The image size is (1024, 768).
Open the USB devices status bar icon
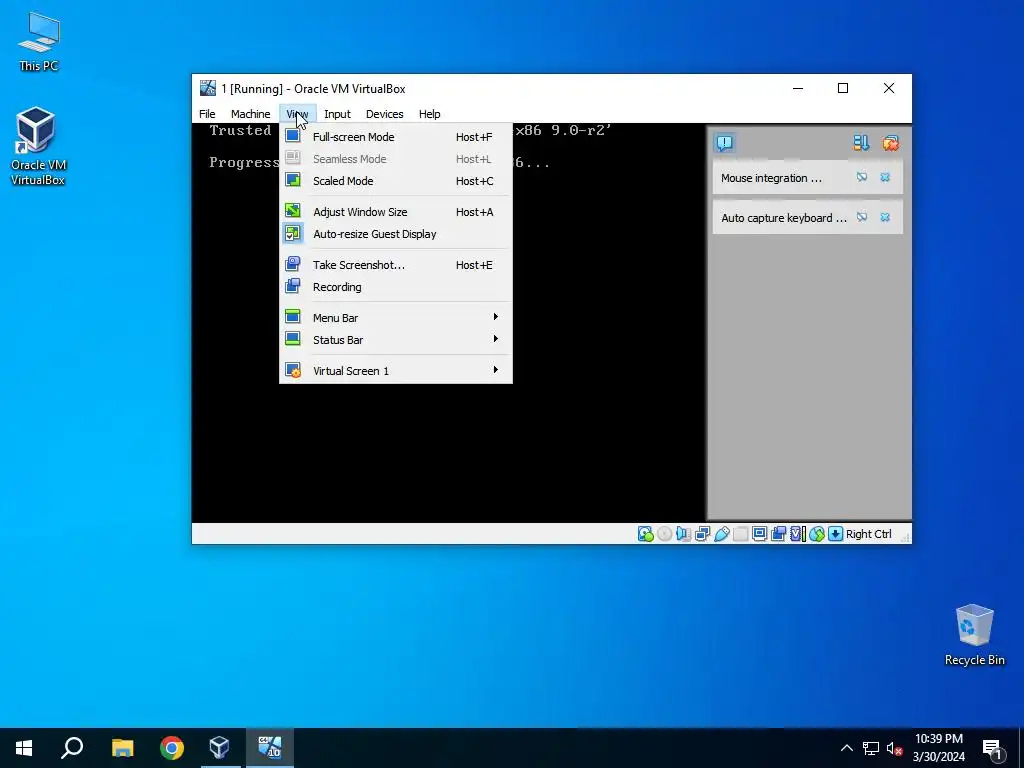(722, 534)
